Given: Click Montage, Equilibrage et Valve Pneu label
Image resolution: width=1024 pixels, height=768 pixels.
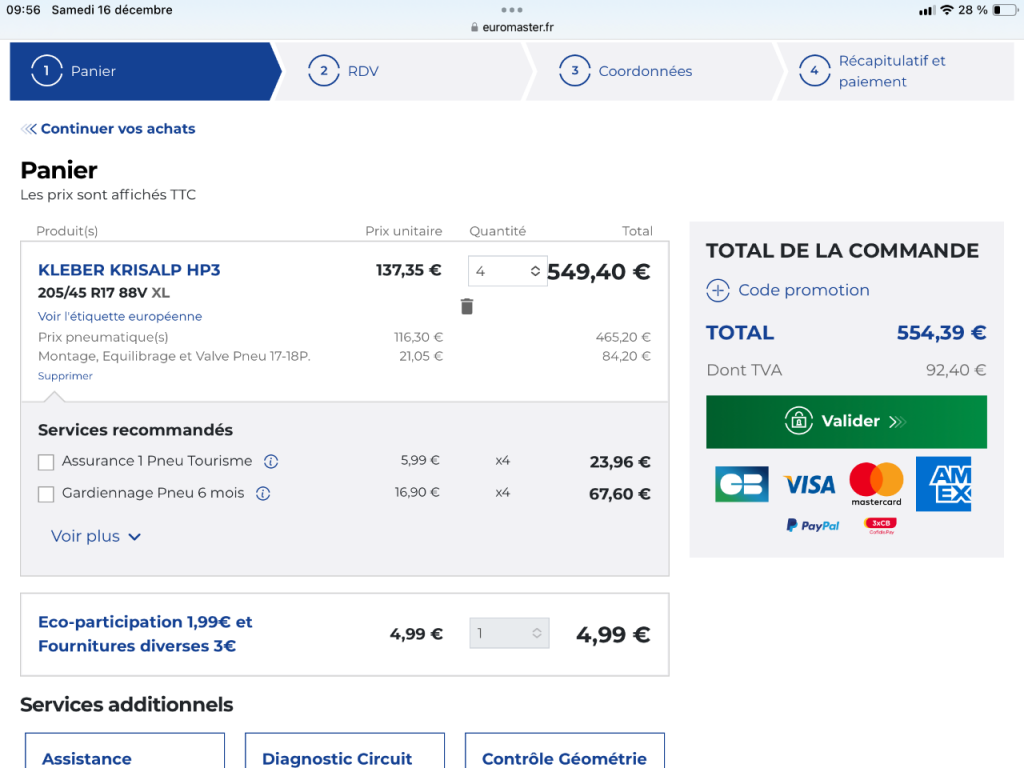Looking at the screenshot, I should 174,357.
